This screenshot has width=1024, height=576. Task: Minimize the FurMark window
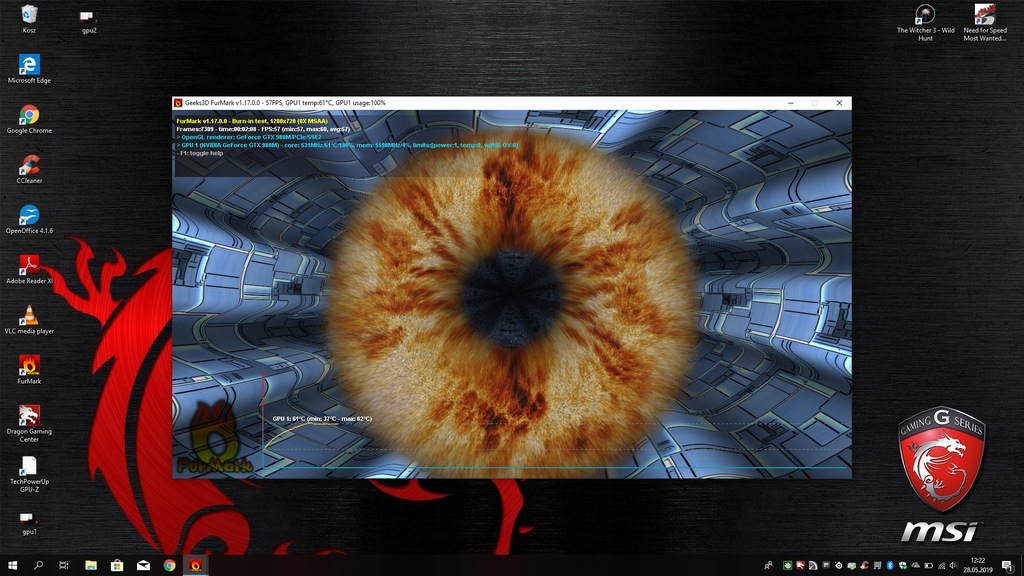pos(791,103)
